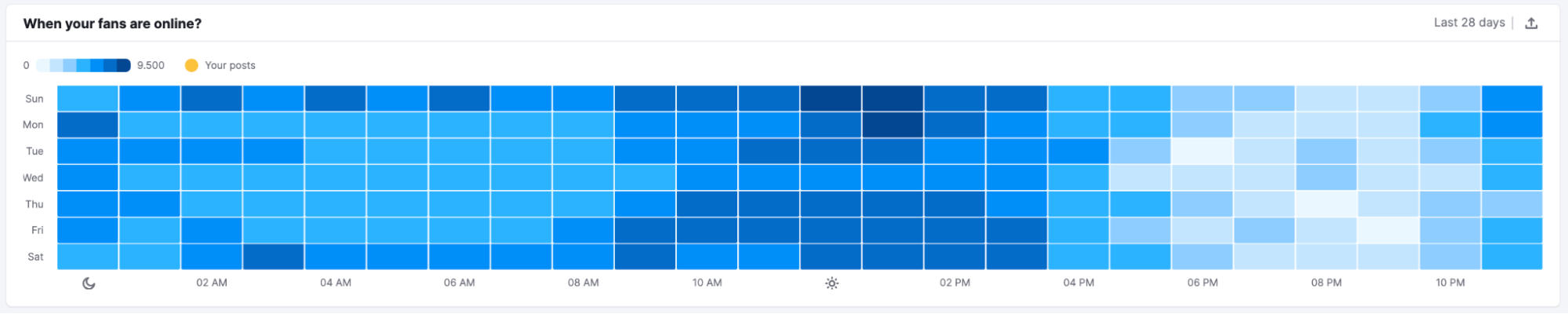Select the Sunday noon dark cell

pyautogui.click(x=831, y=98)
